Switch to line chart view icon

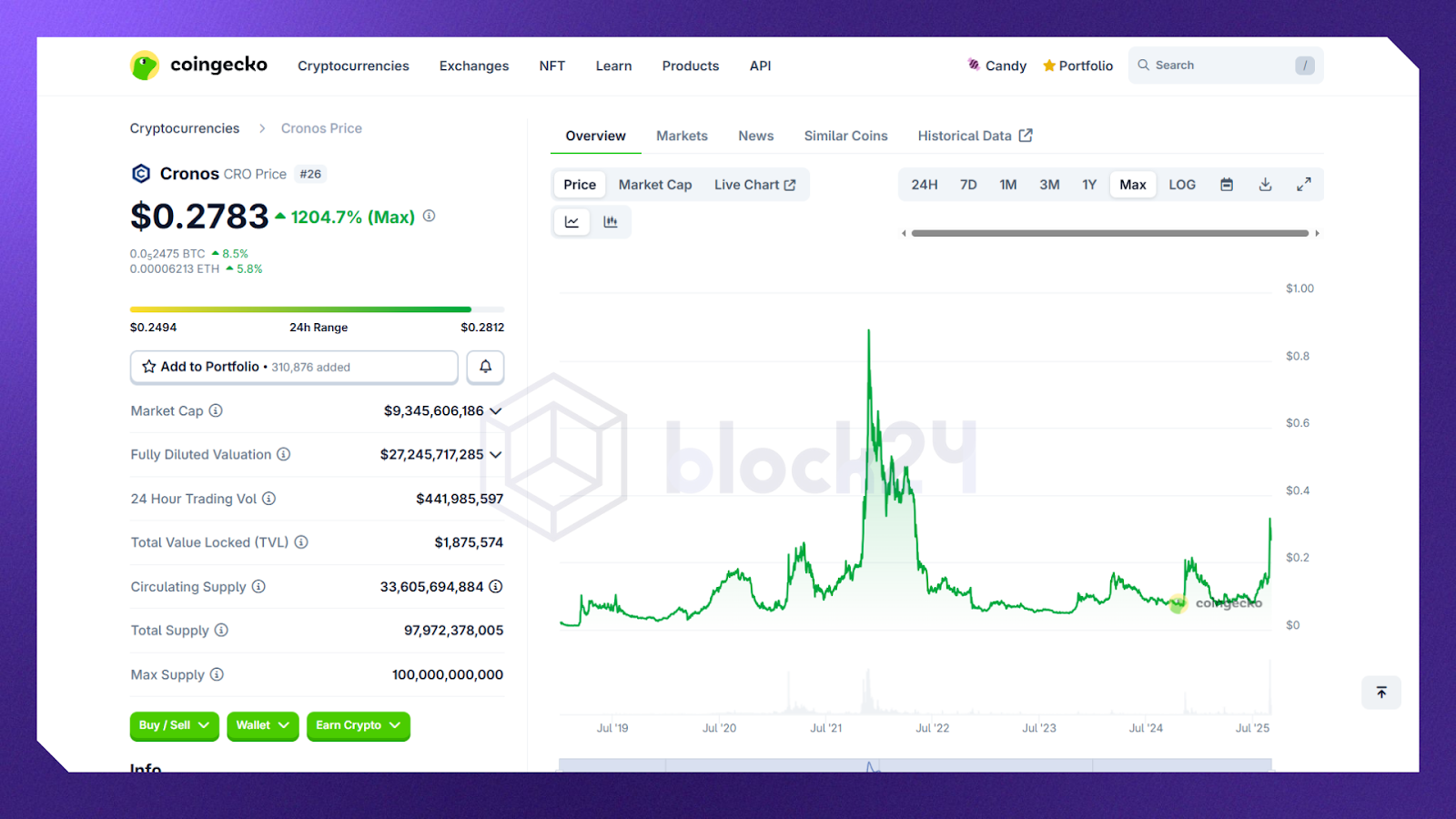572,221
